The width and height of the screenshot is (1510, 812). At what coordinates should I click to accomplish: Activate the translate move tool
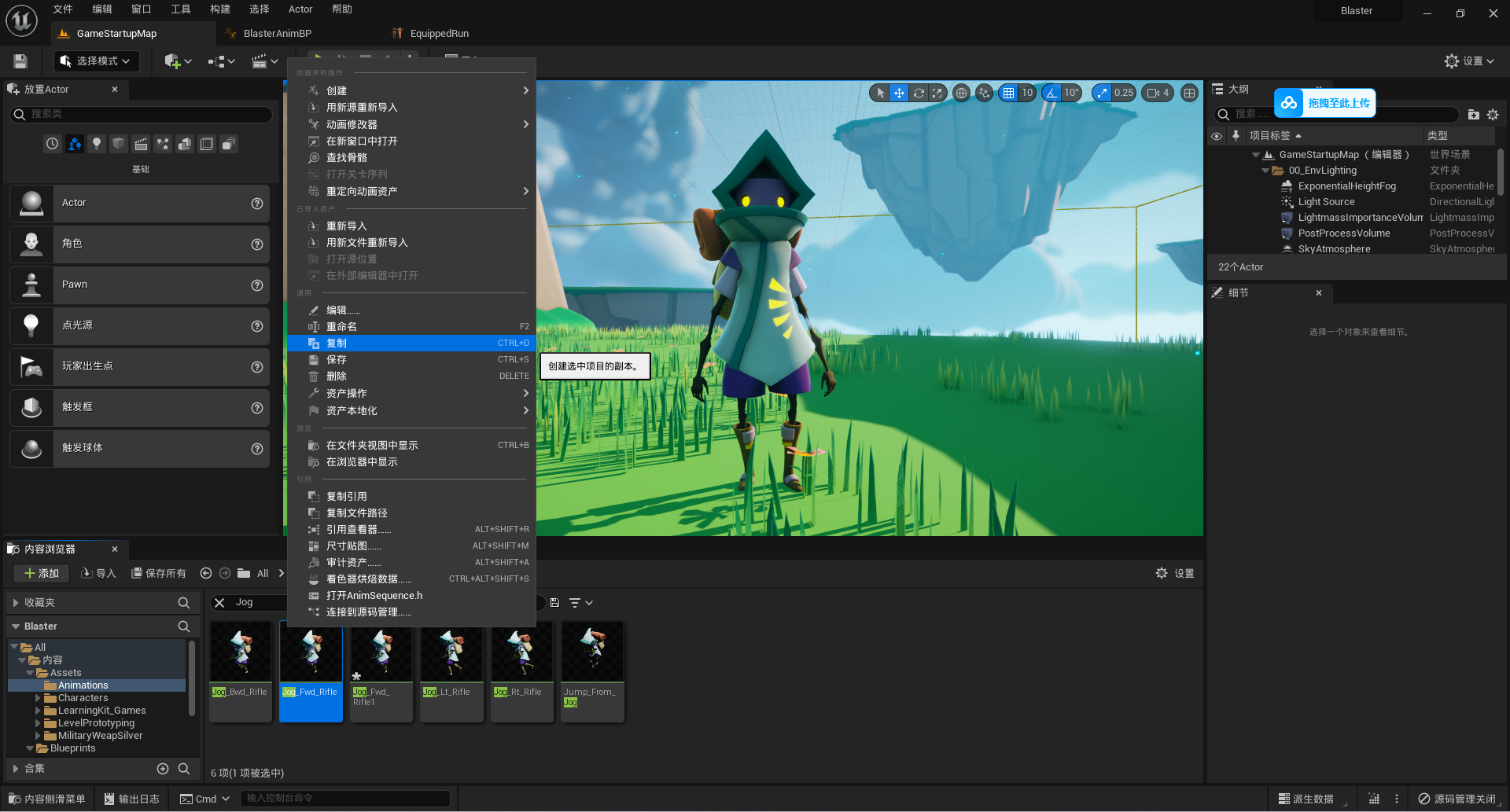coord(899,93)
